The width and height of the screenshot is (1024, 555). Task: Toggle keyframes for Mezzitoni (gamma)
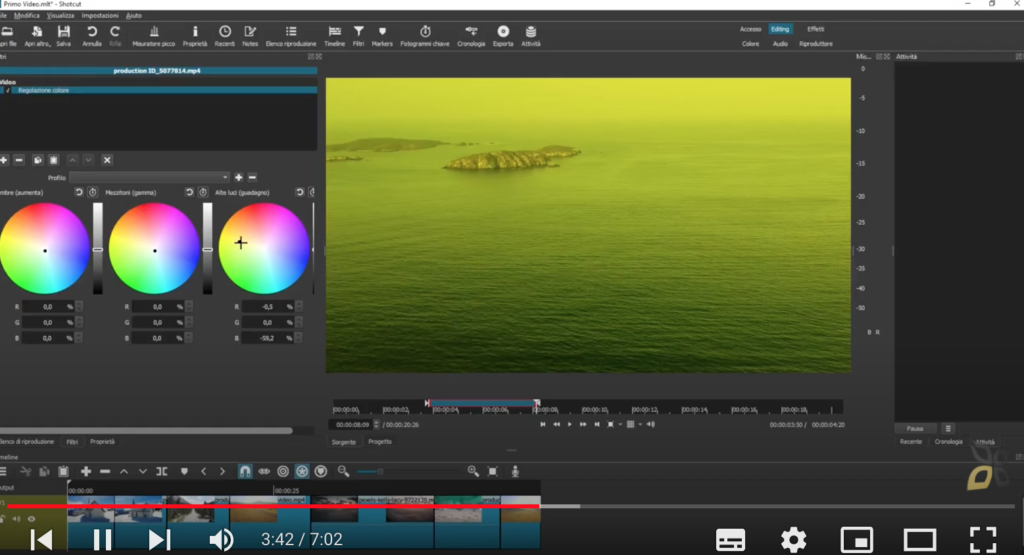point(203,192)
